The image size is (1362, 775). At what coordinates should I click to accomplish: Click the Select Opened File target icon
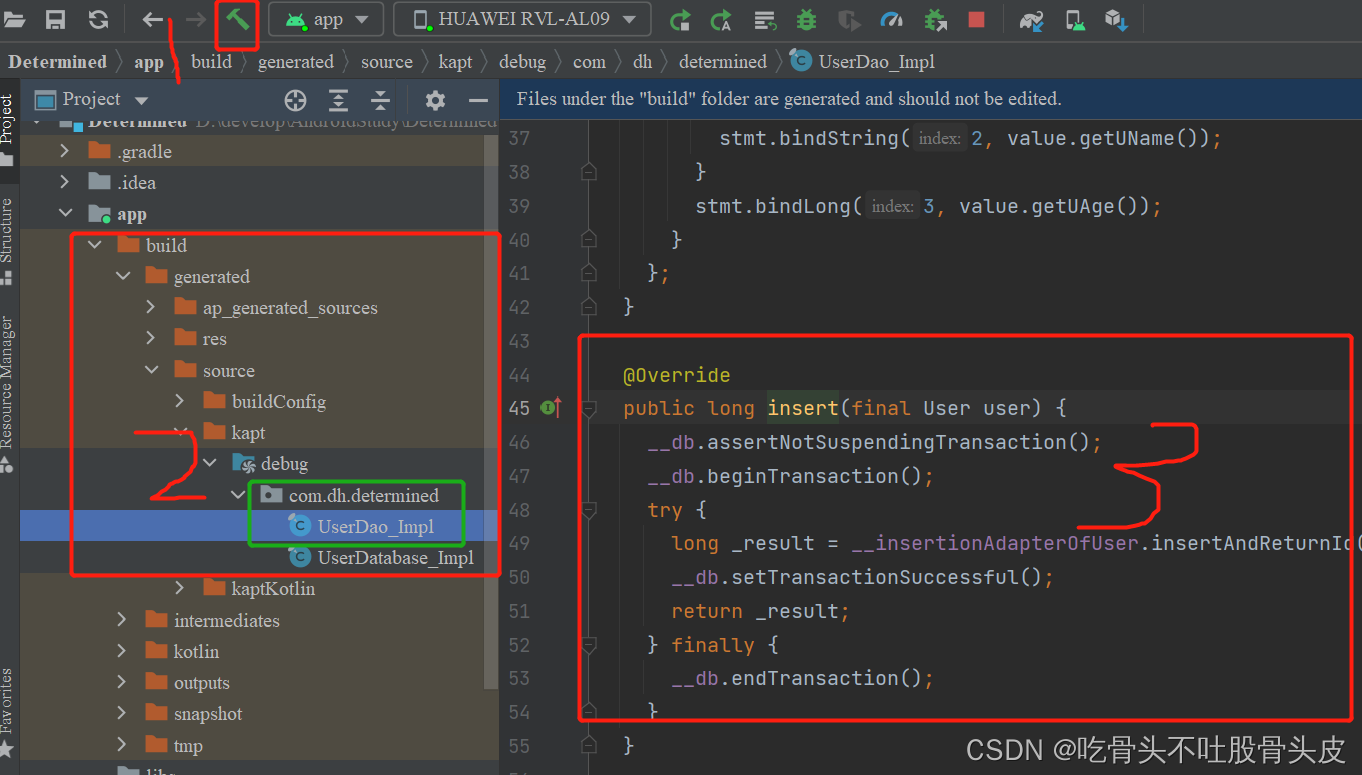(x=295, y=100)
